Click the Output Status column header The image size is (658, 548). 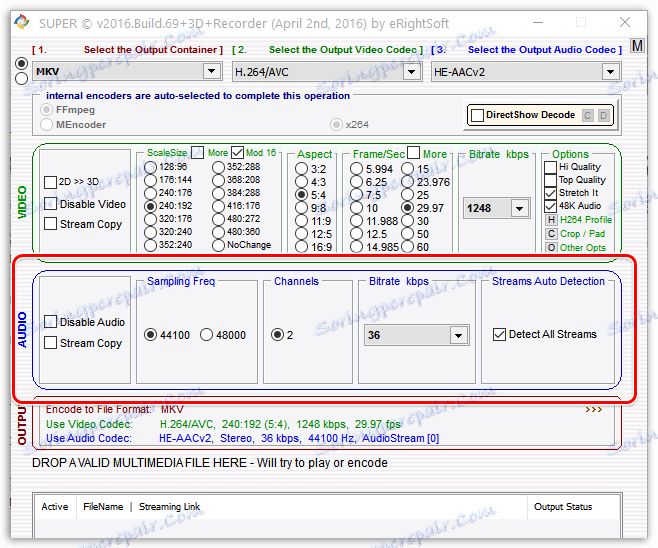564,507
